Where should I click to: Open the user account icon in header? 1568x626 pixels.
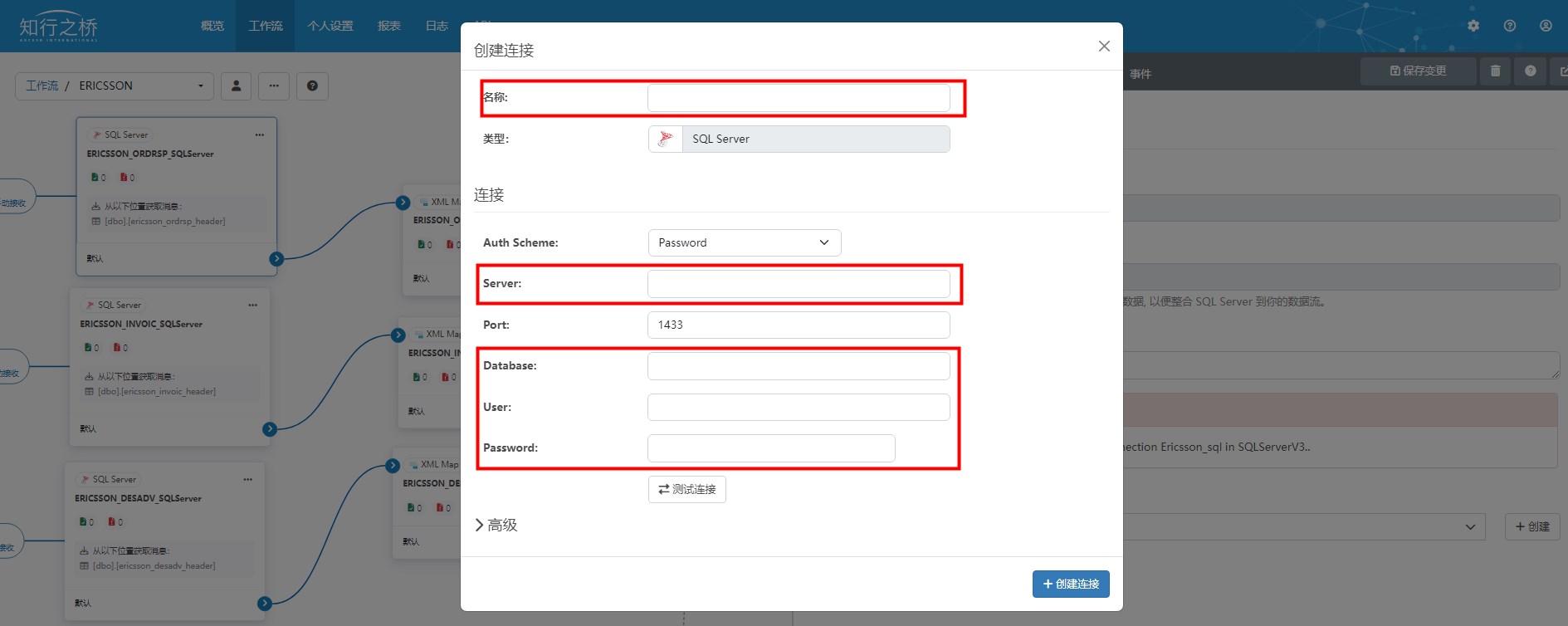(1546, 26)
